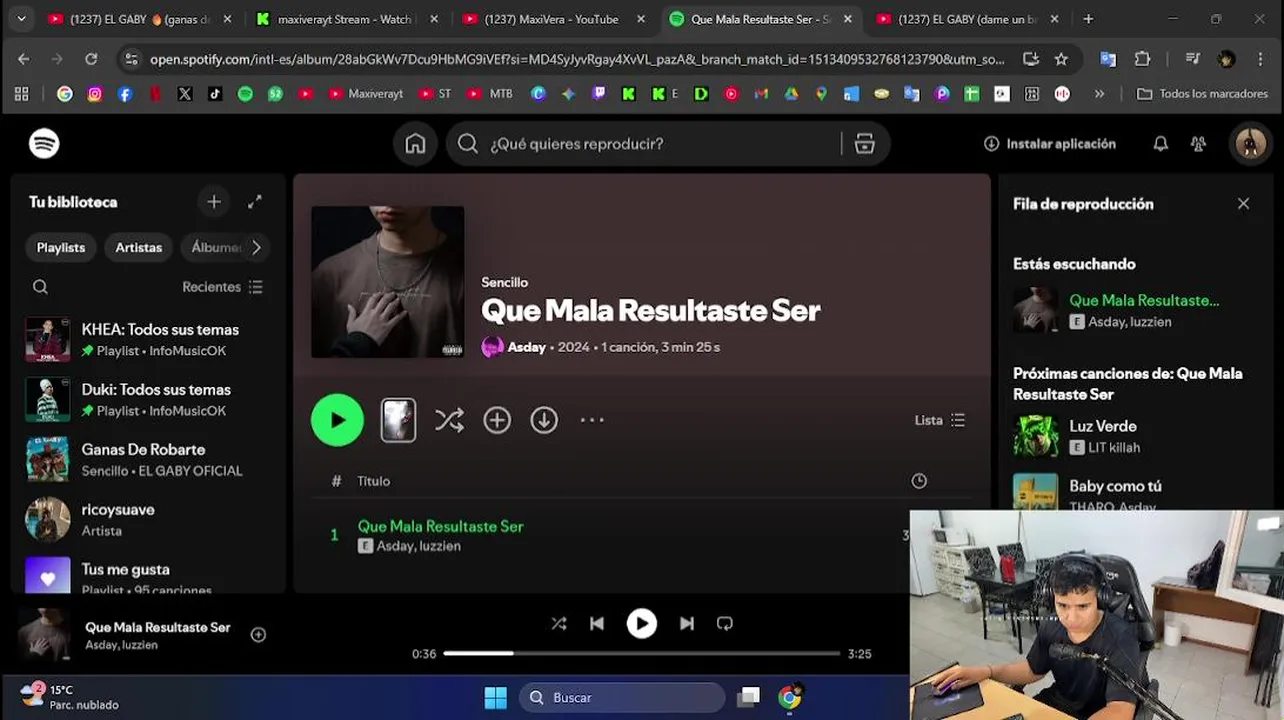This screenshot has width=1284, height=720.
Task: Open playlist Duki: Todos sus temas
Action: tap(147, 400)
